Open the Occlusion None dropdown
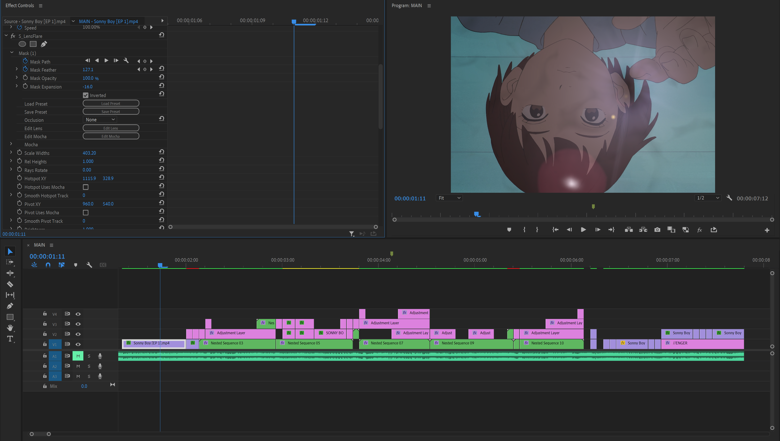 [x=100, y=120]
